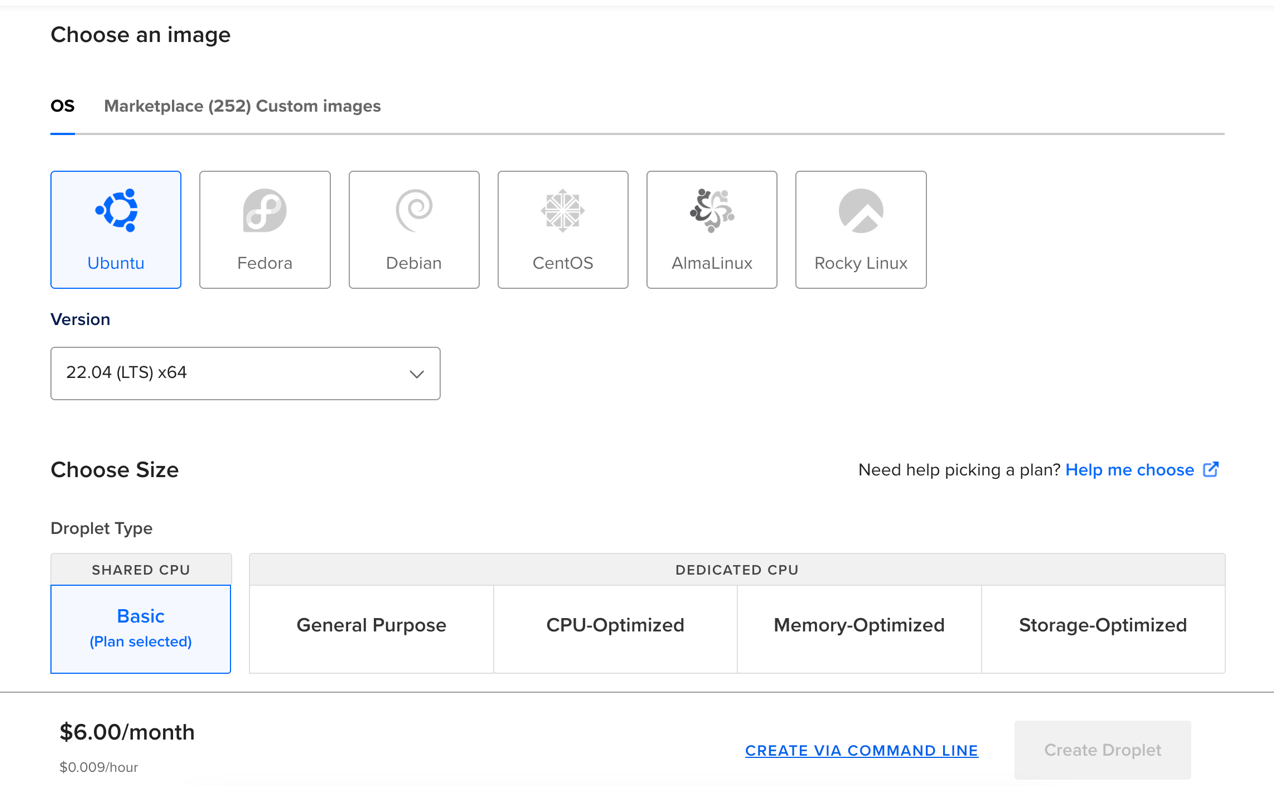Click the SHARED CPU header
The height and width of the screenshot is (786, 1274).
click(x=141, y=570)
